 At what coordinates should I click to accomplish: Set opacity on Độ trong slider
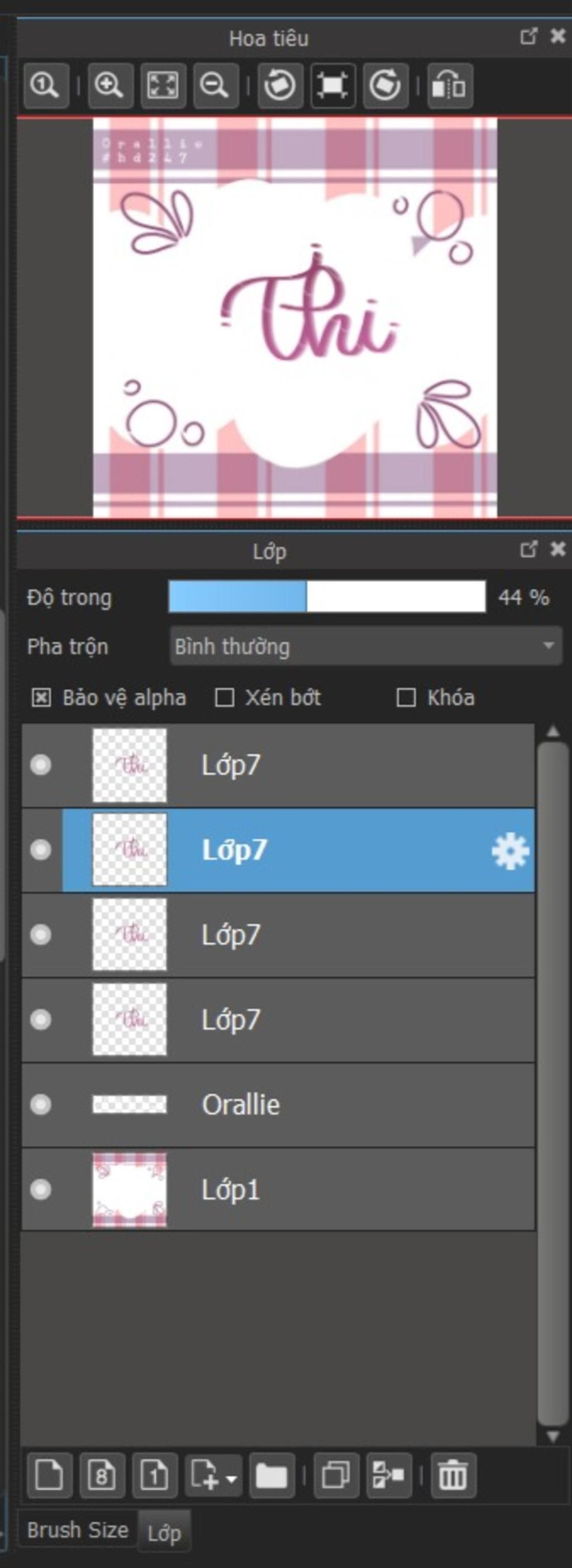pos(327,597)
